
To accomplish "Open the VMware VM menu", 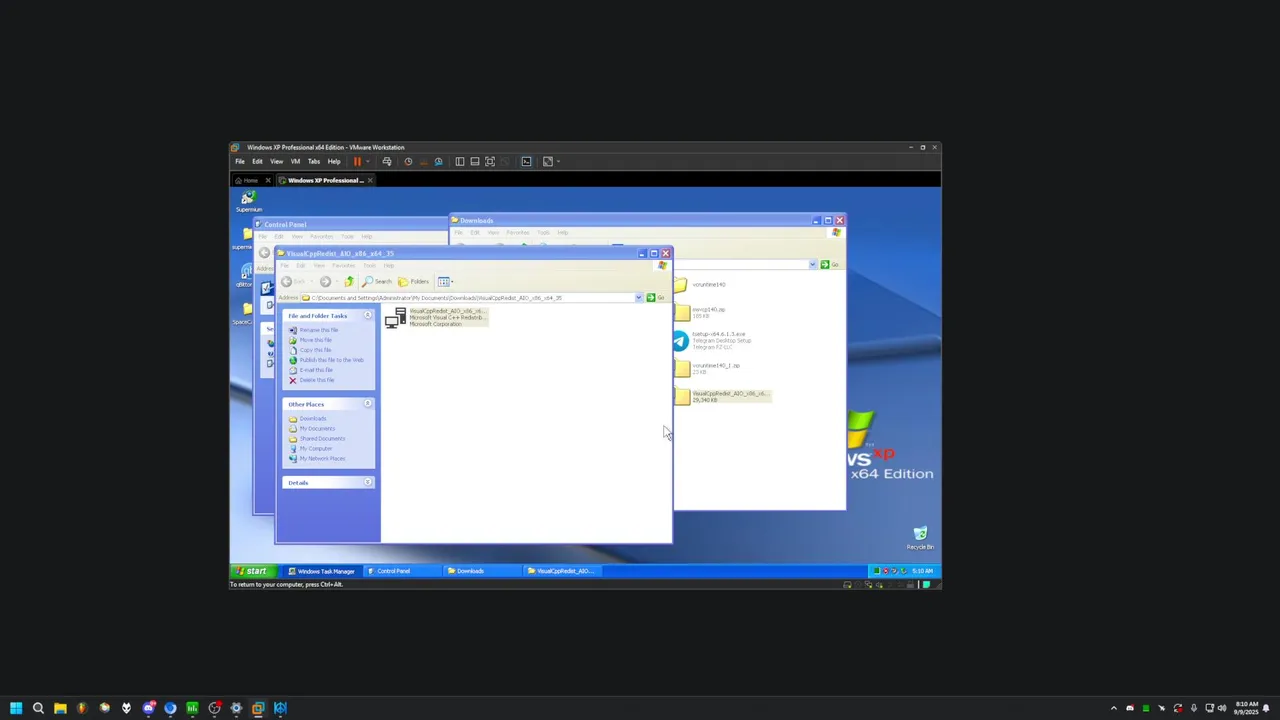I will point(295,161).
